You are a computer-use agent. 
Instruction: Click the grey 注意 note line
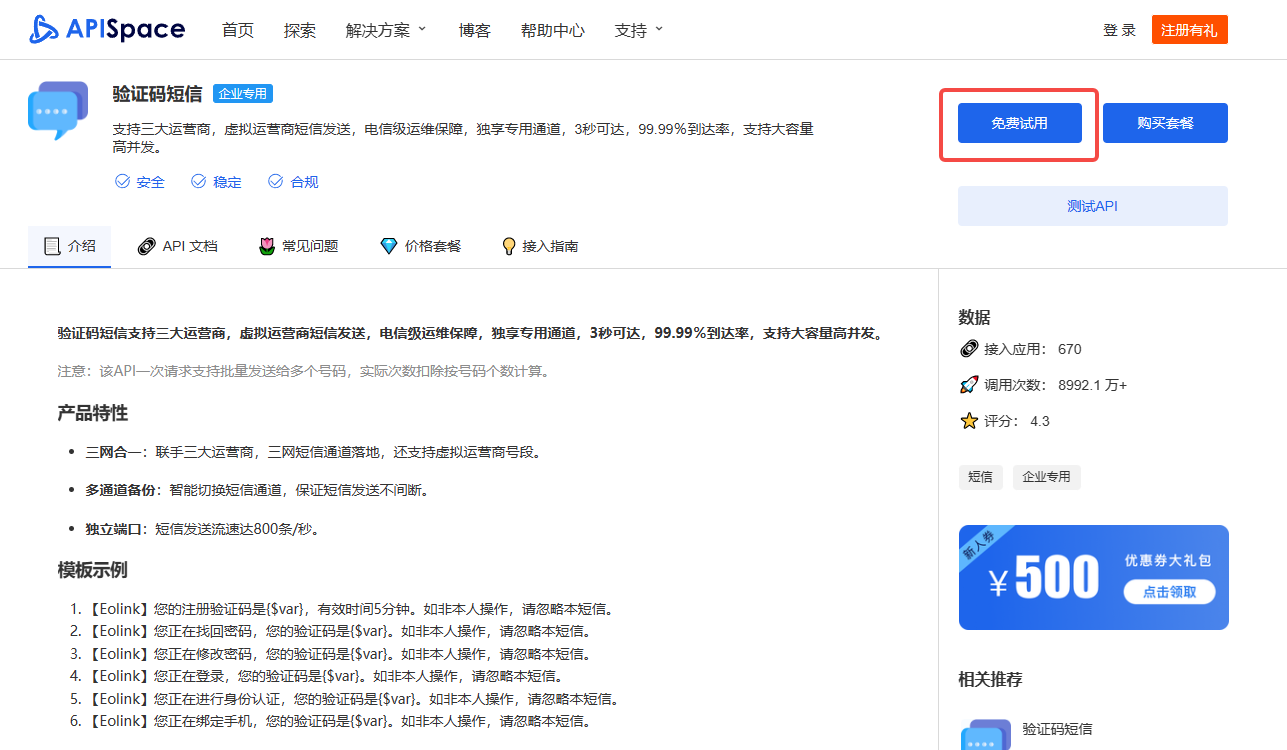click(x=304, y=371)
